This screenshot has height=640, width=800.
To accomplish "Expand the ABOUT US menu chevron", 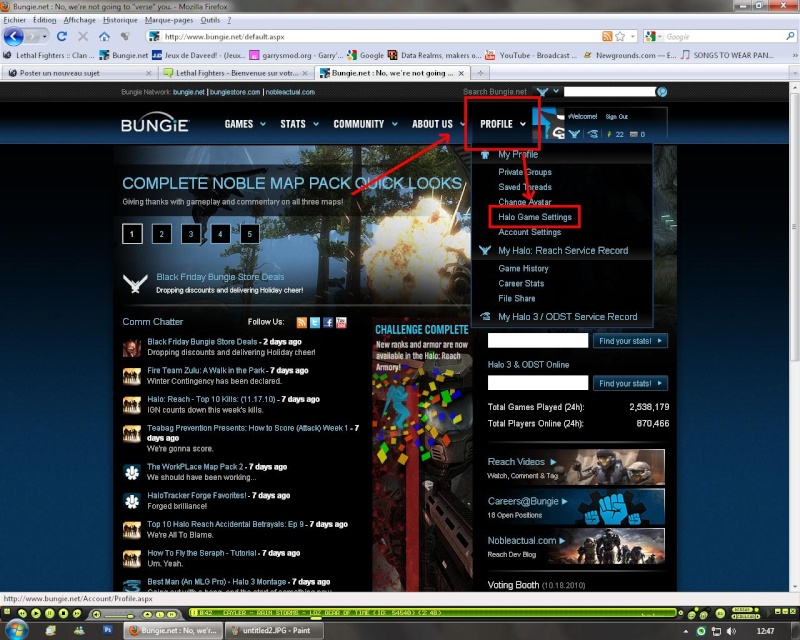I will coord(462,124).
